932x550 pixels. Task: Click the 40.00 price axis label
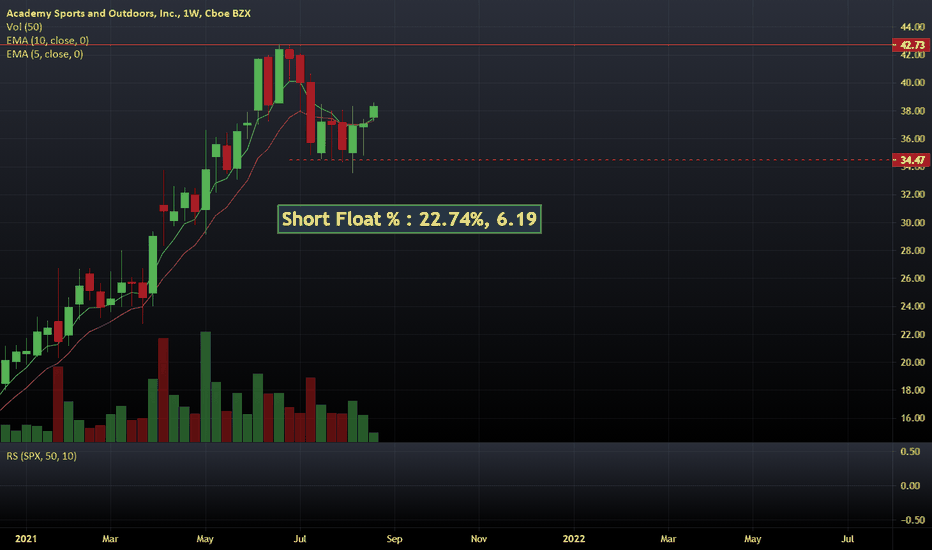coord(912,83)
